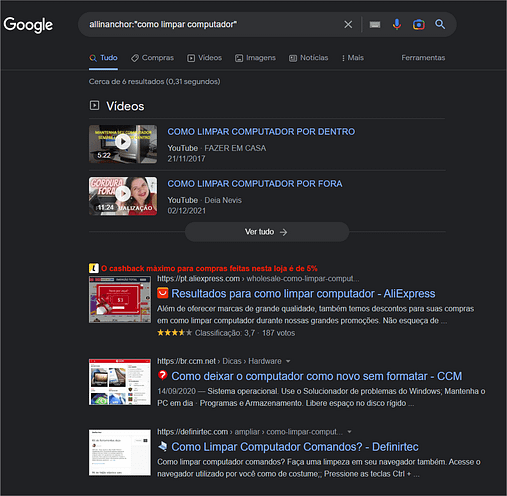Expand dropdown arrow beside definirtec.com URL
This screenshot has height=496, width=507.
coord(349,432)
